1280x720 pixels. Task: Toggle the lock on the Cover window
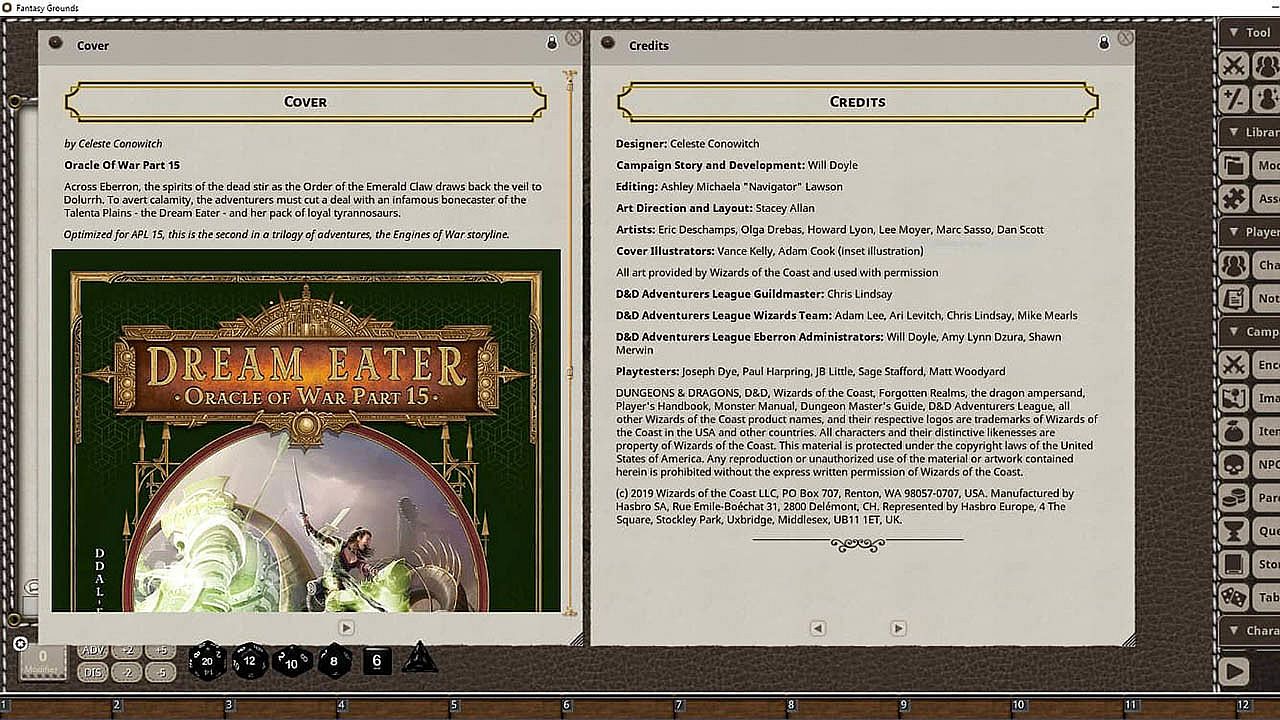tap(551, 43)
